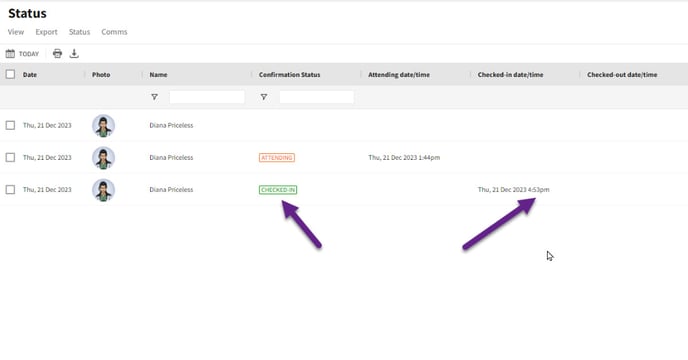Click the photo in the CHECKED-IN row
This screenshot has width=688, height=360.
tap(104, 190)
